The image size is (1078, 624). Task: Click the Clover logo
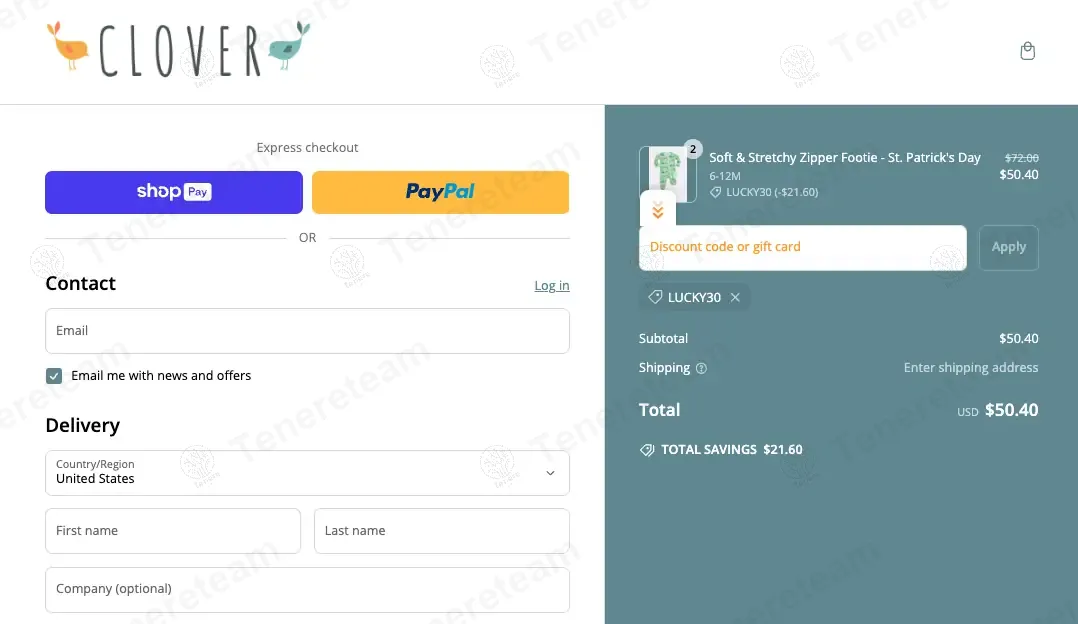click(x=179, y=49)
